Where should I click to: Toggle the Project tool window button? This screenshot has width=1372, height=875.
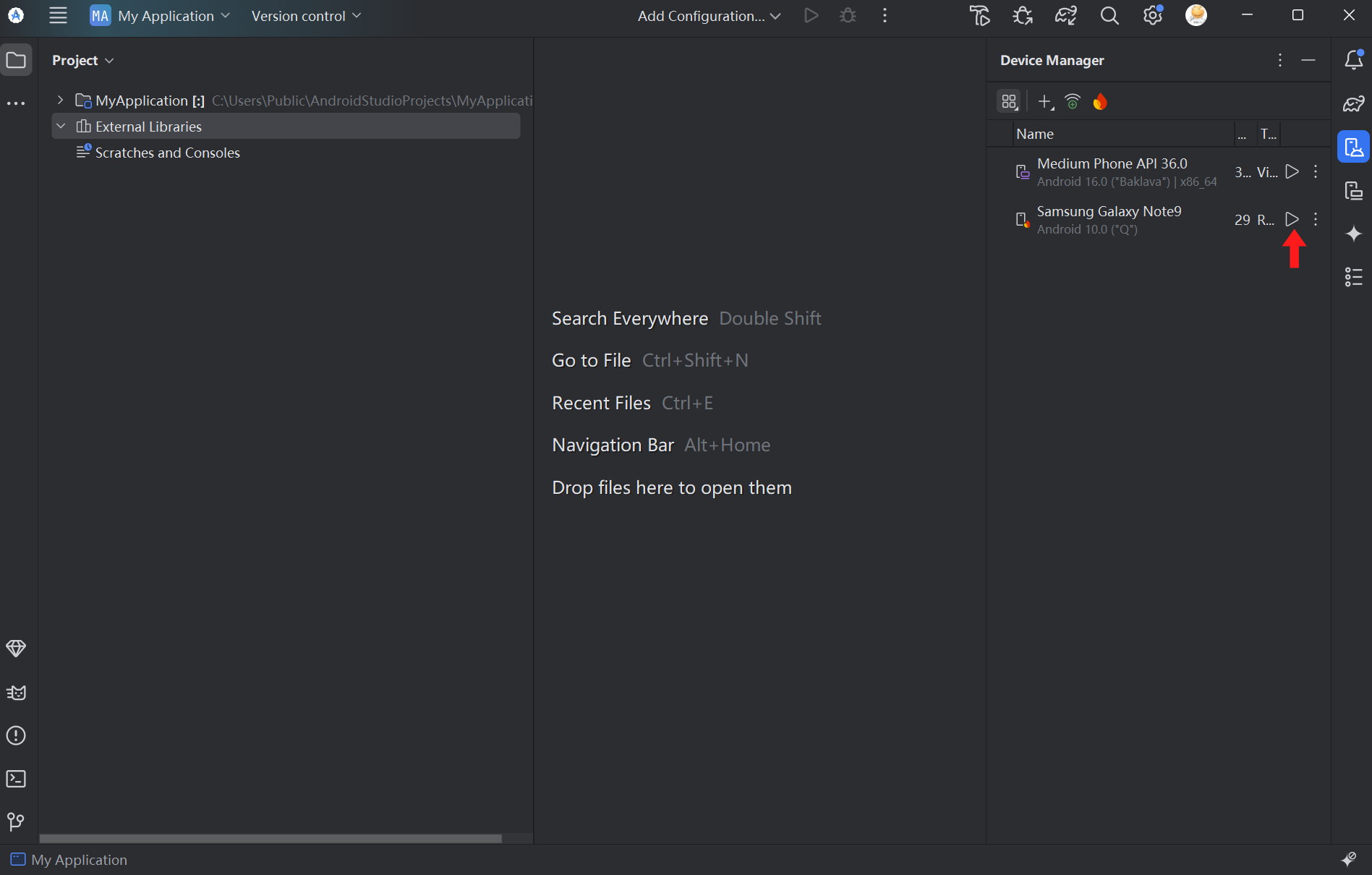[x=16, y=60]
